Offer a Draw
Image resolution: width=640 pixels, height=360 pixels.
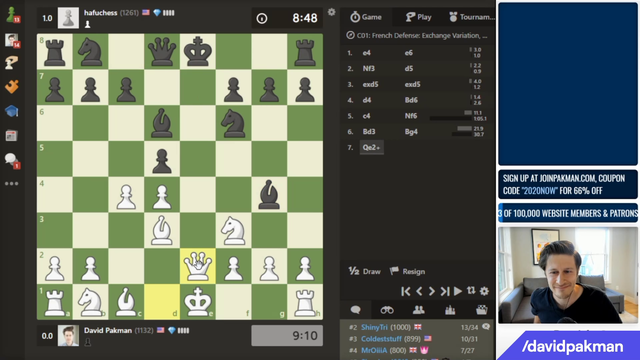pos(364,271)
